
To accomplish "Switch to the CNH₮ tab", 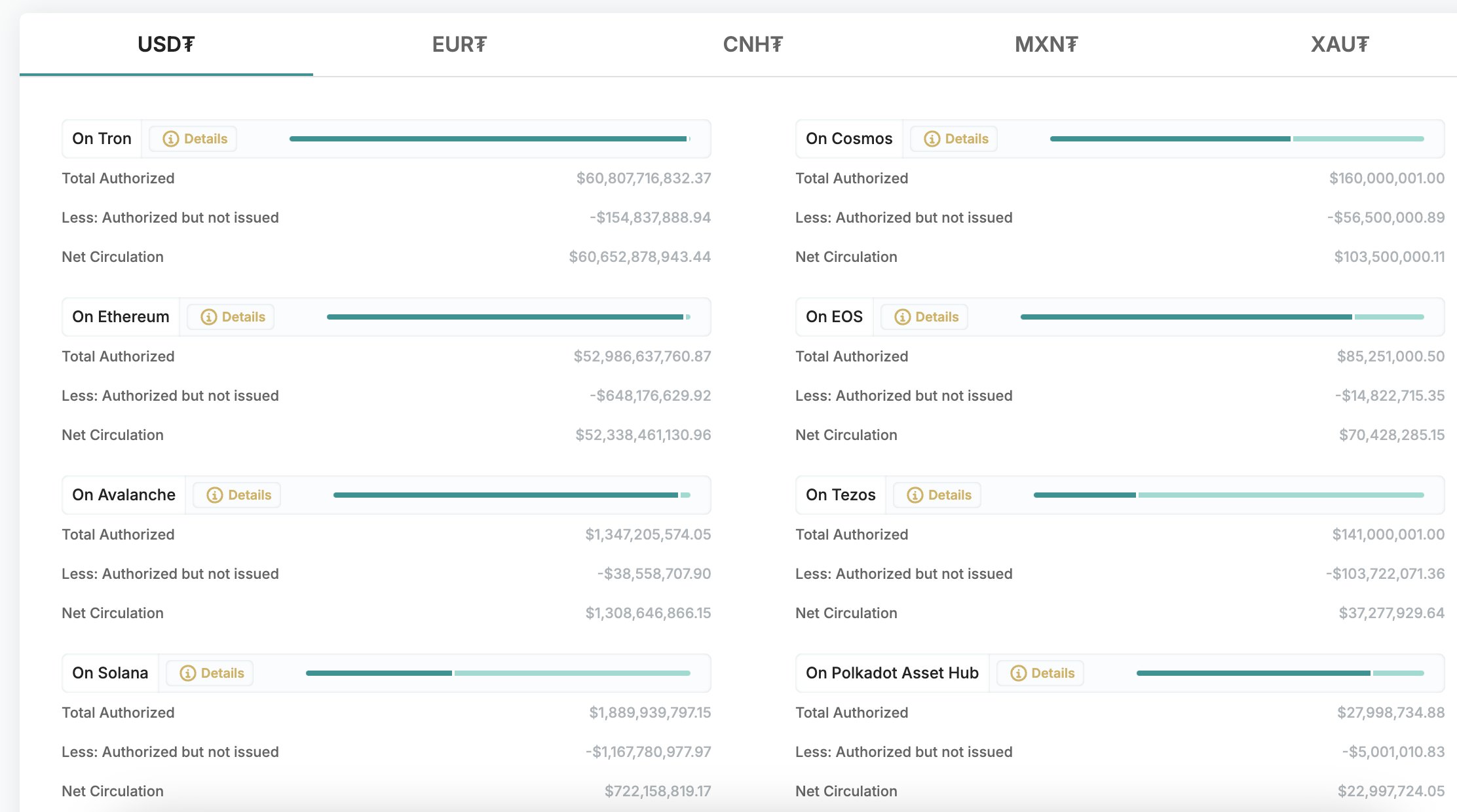I will pyautogui.click(x=753, y=44).
